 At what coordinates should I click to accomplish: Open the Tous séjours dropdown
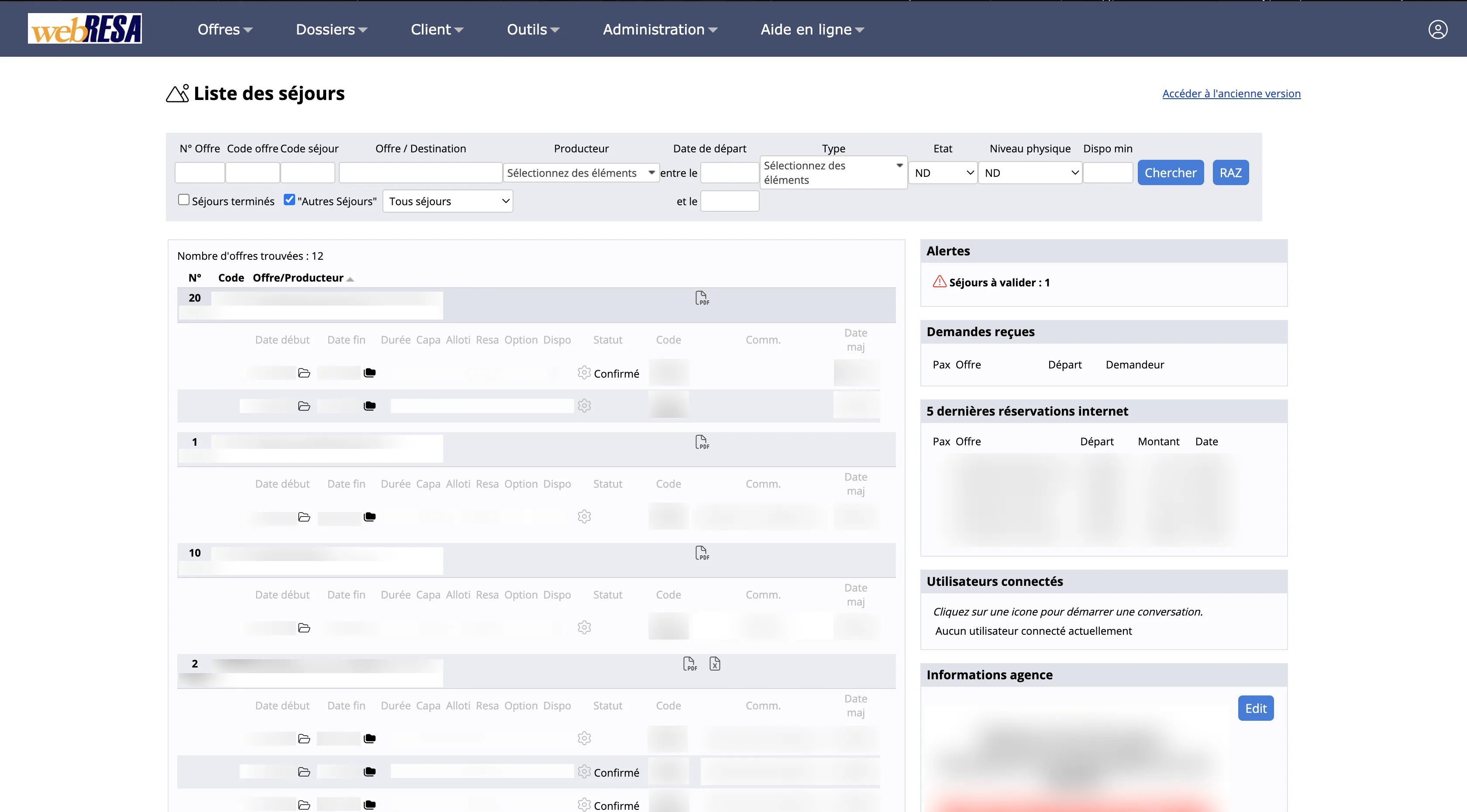[448, 201]
